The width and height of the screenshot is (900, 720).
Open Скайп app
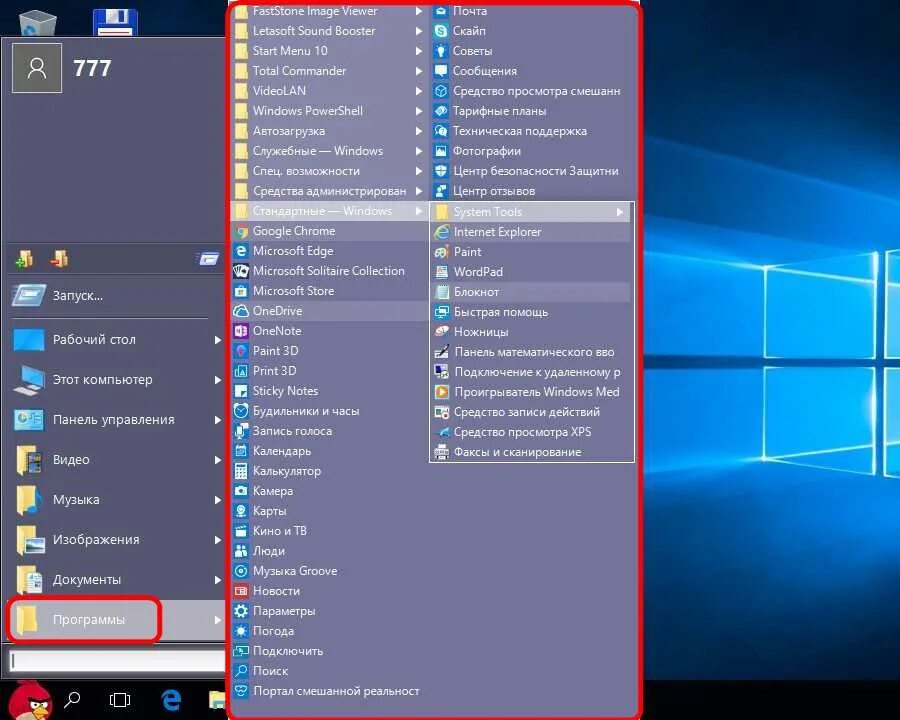point(531,31)
